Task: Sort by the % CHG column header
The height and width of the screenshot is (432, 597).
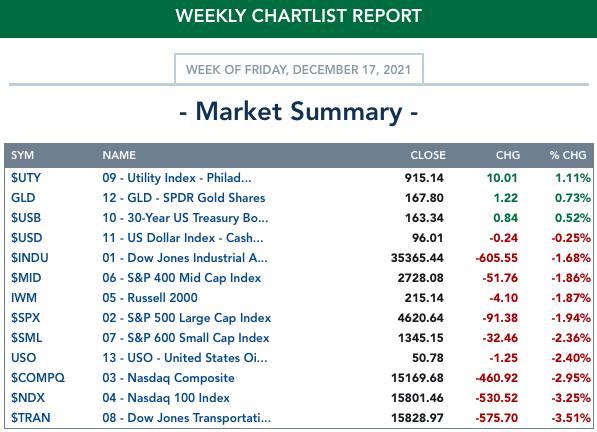Action: click(568, 155)
